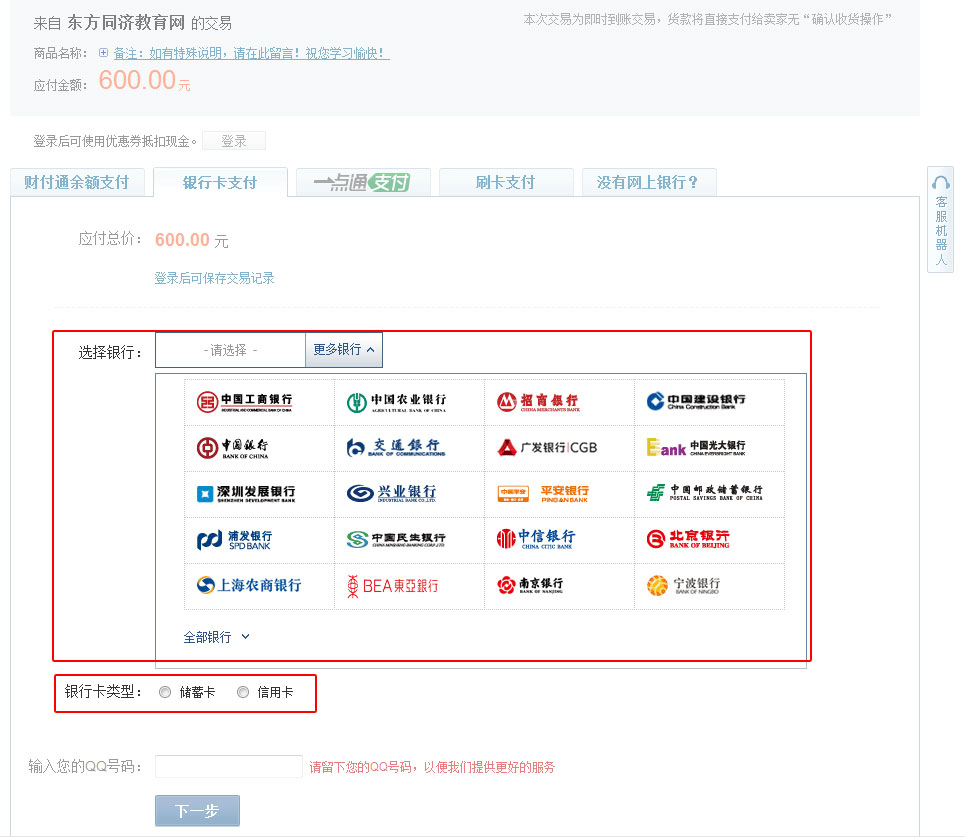The width and height of the screenshot is (965, 837).
Task: Select the 中国邮政储蓄银行 logo
Action: click(x=705, y=493)
